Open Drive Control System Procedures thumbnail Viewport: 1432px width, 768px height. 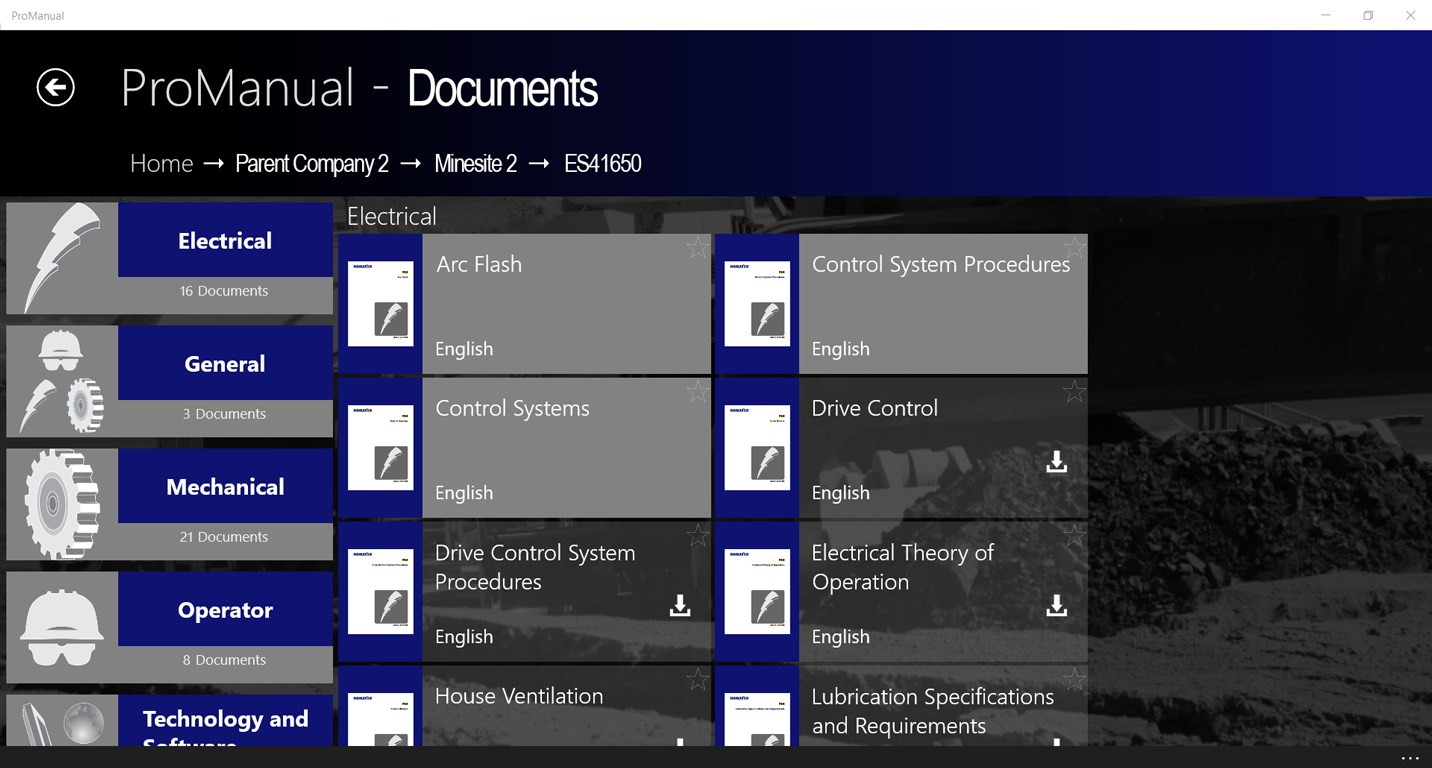pos(380,592)
